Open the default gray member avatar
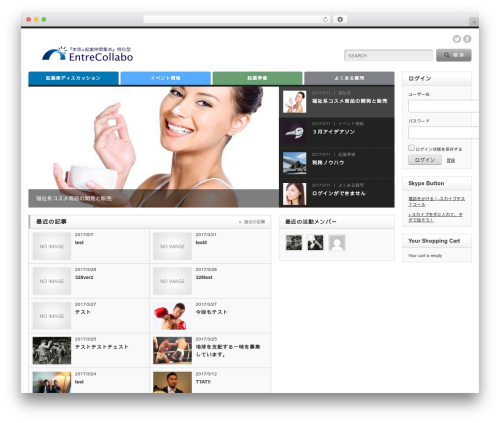Screen dimensions: 500x423 [337, 242]
